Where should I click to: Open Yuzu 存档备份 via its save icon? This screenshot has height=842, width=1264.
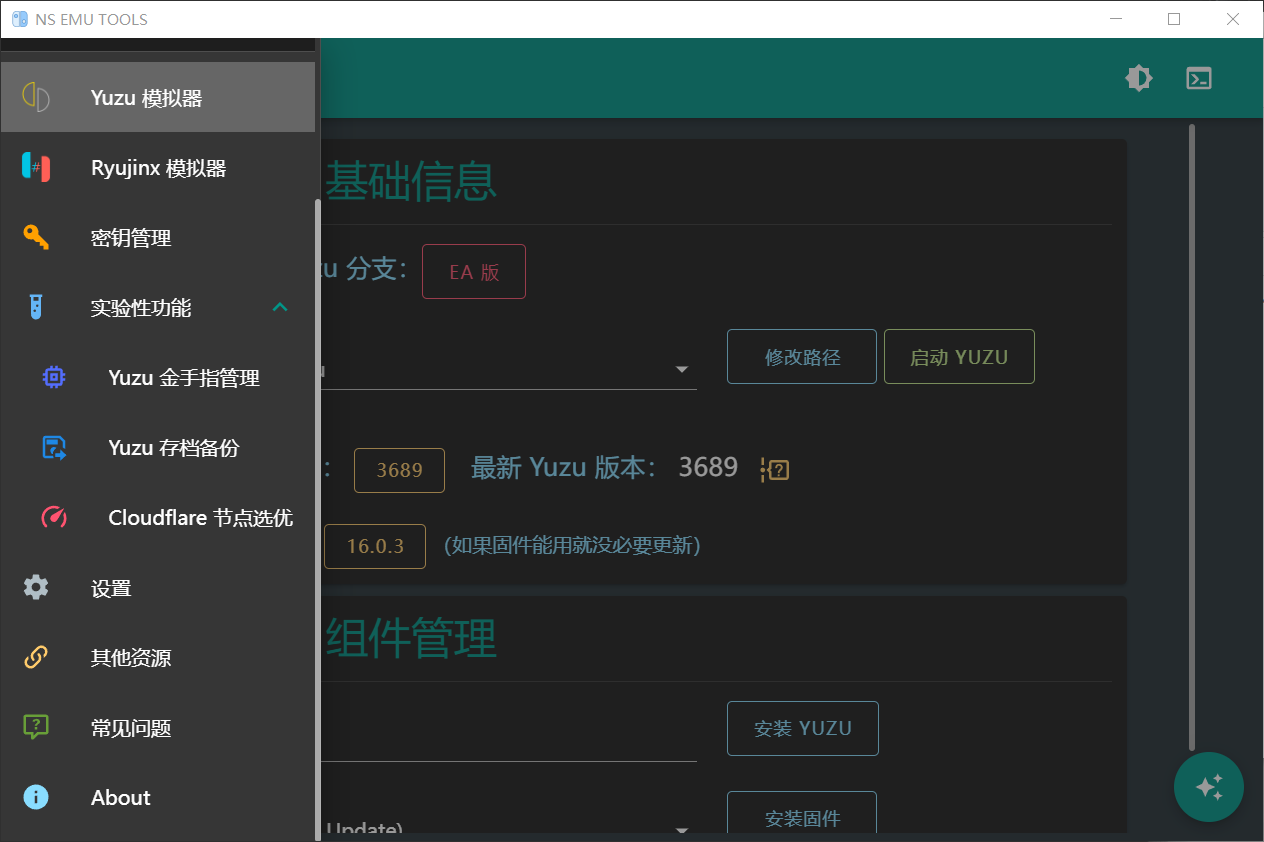pos(54,447)
